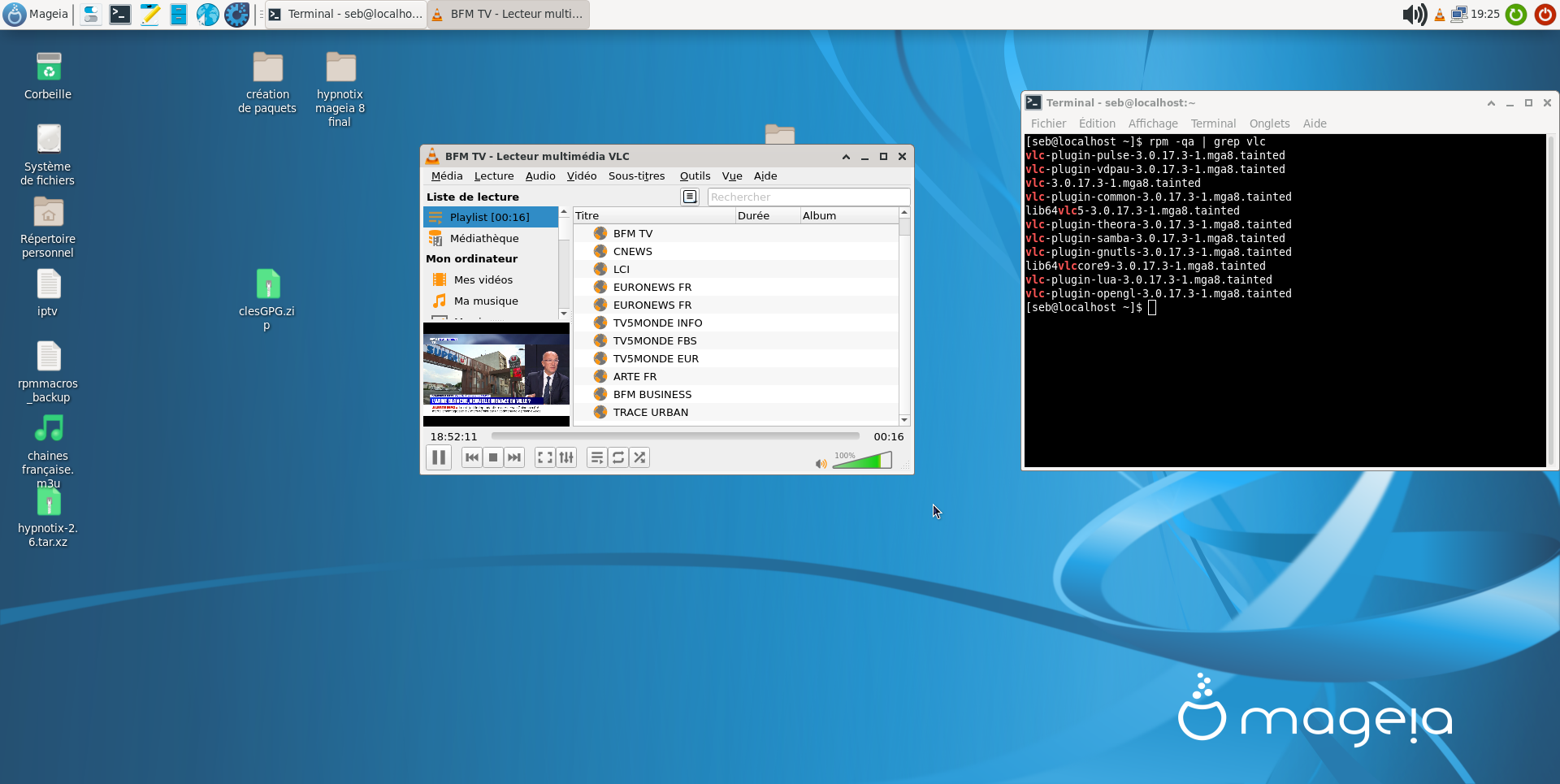The height and width of the screenshot is (784, 1560).
Task: Select BFM TV playlist entry
Action: pyautogui.click(x=736, y=233)
